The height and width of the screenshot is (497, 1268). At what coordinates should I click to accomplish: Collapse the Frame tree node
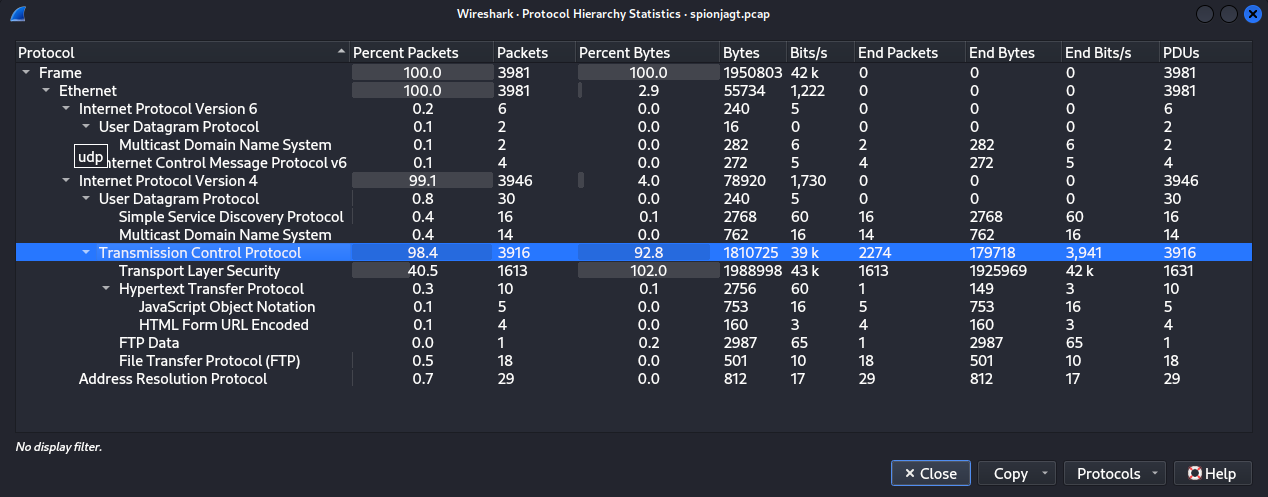coord(25,73)
